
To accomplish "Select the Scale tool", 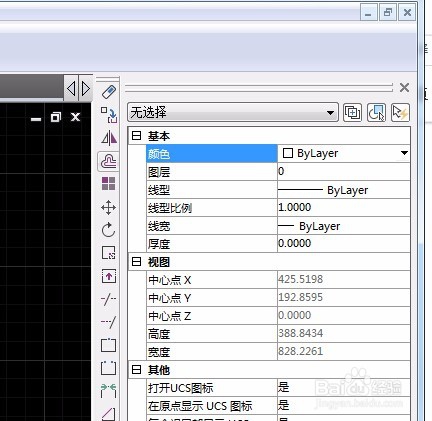I will point(109,253).
